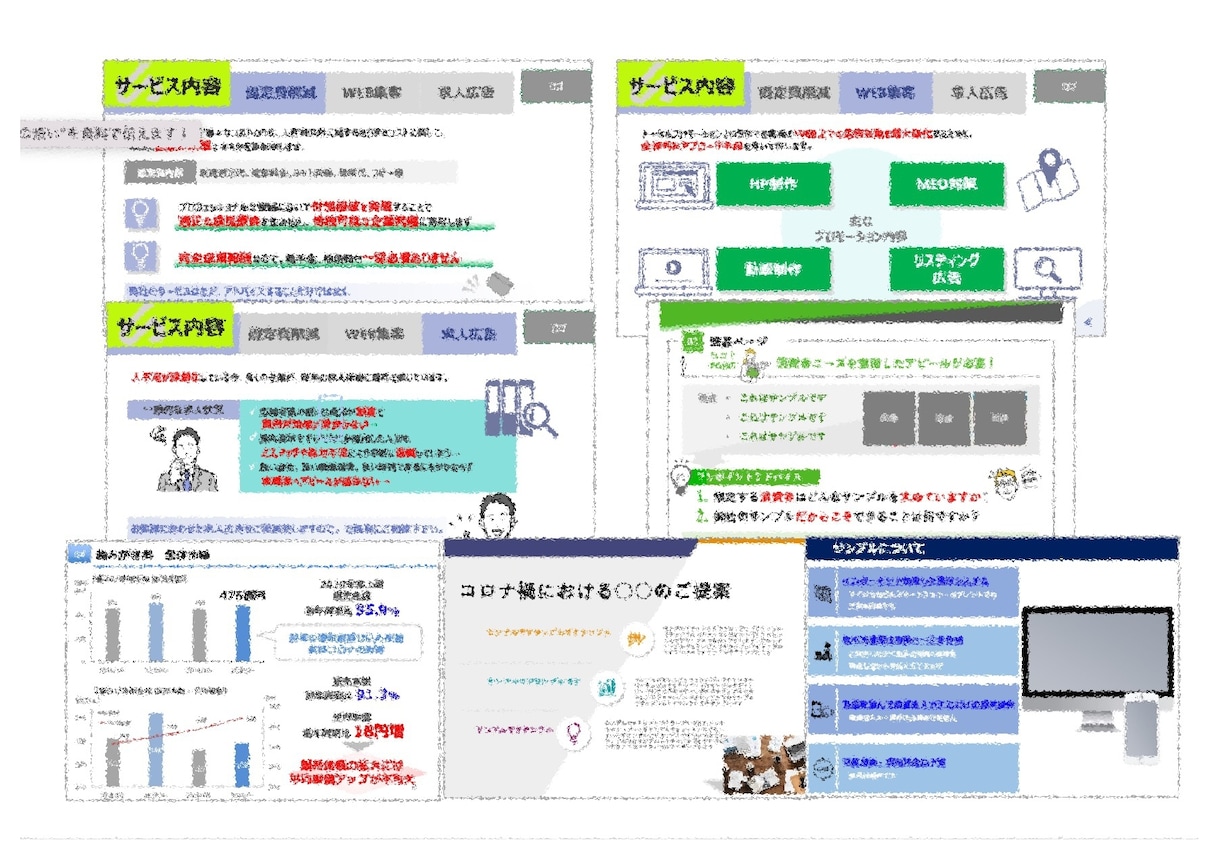Select 経費削減 tab on the lightbulb slide
This screenshot has height=863, width=1220.
pos(280,92)
